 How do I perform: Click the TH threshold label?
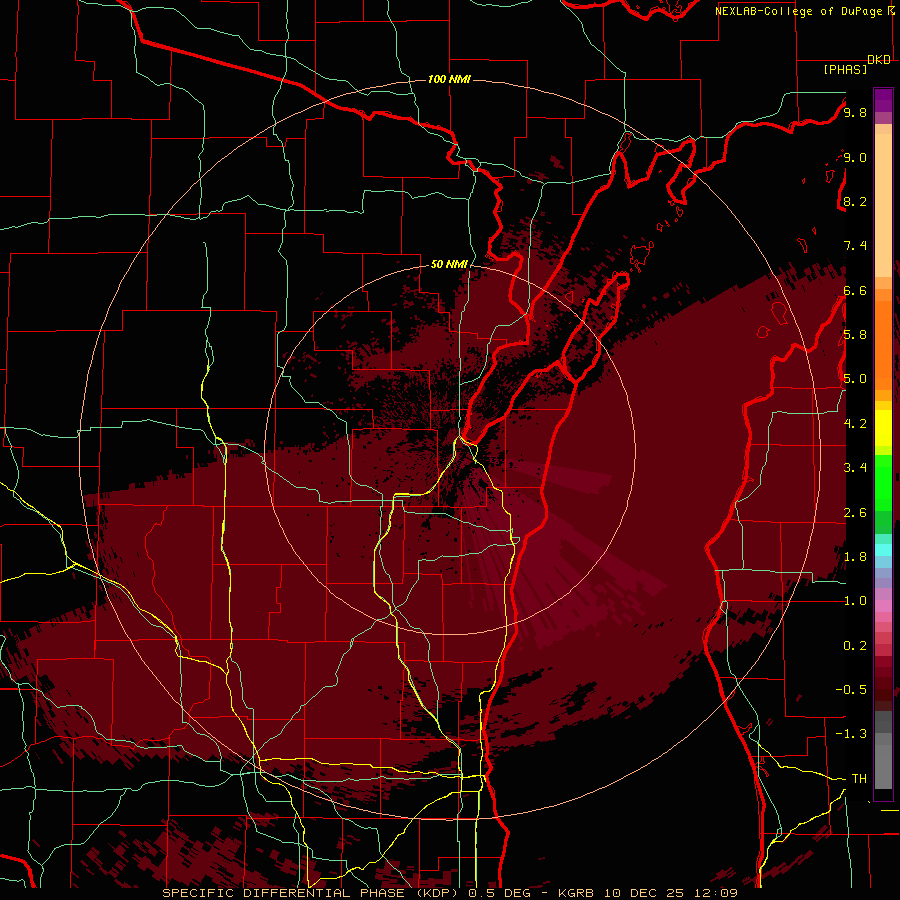859,779
